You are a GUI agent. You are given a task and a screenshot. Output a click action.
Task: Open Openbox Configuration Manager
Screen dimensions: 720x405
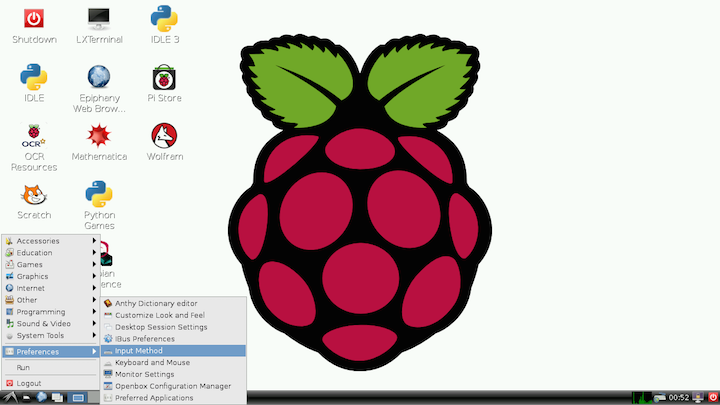click(174, 386)
